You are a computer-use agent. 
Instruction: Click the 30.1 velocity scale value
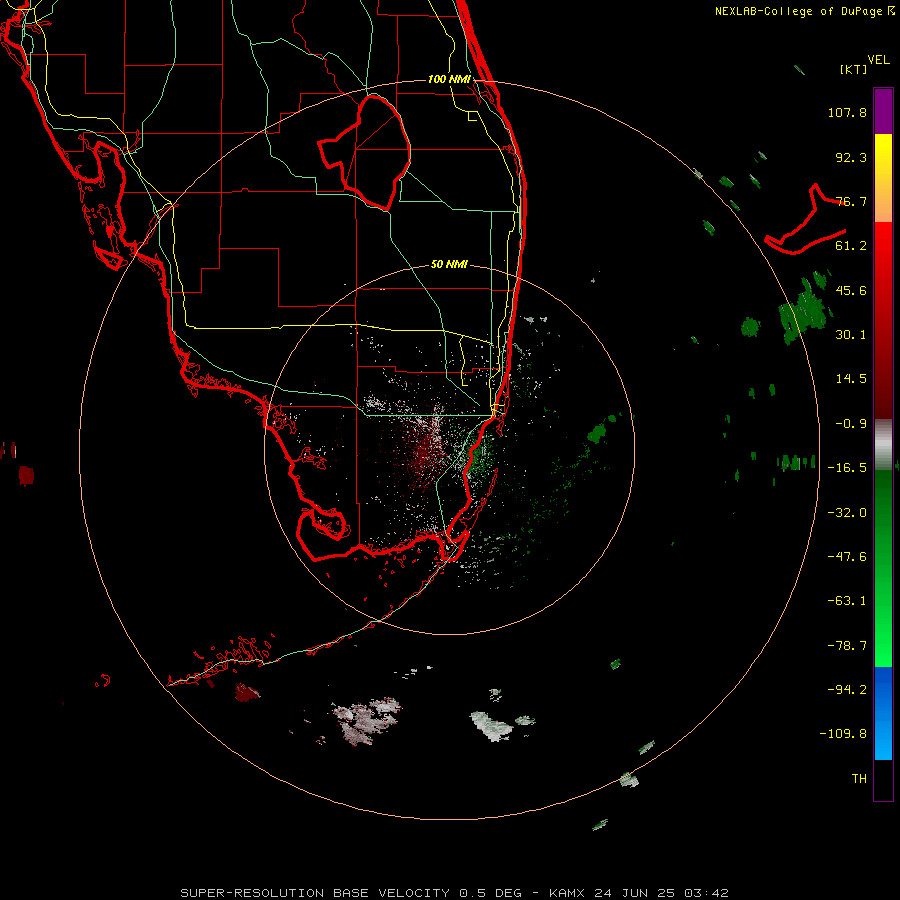851,335
